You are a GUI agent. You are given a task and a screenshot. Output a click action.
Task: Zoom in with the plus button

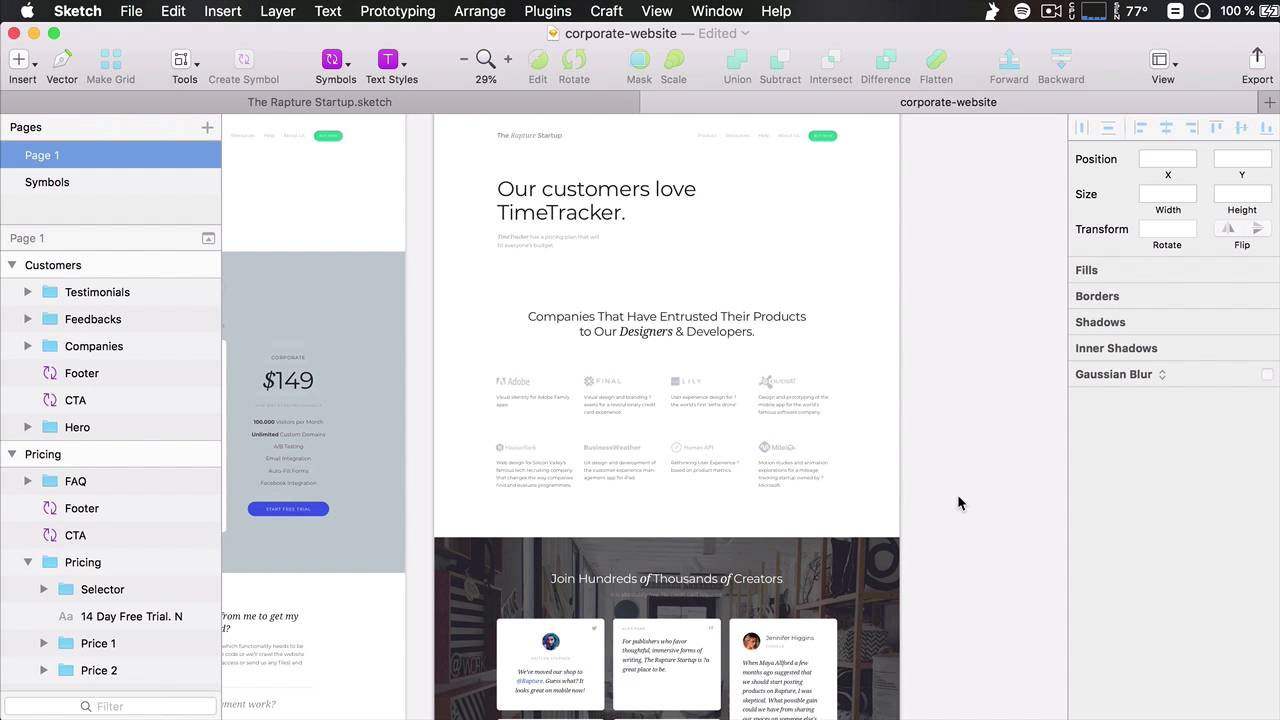[508, 59]
